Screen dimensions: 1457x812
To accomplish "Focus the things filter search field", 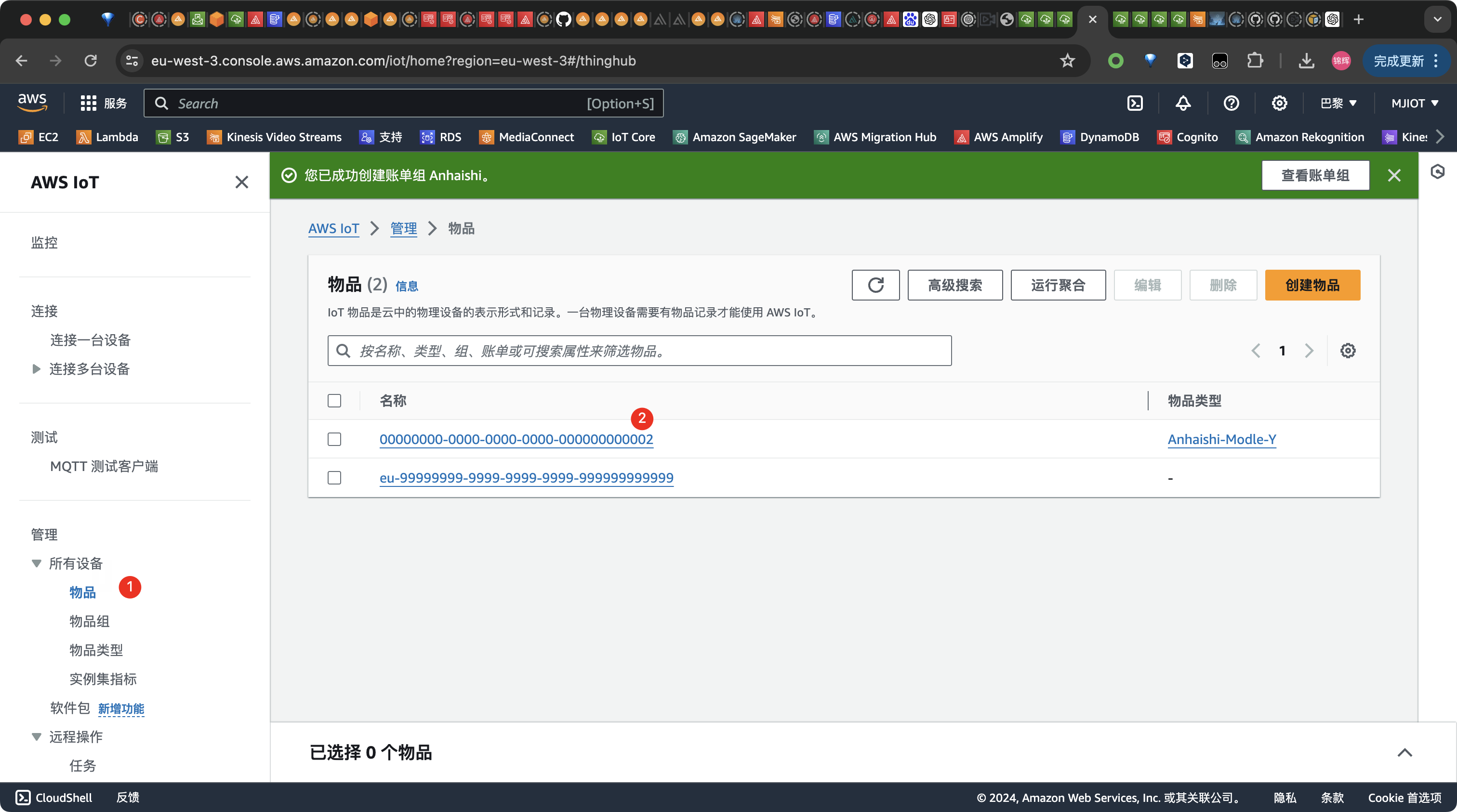I will click(x=639, y=351).
